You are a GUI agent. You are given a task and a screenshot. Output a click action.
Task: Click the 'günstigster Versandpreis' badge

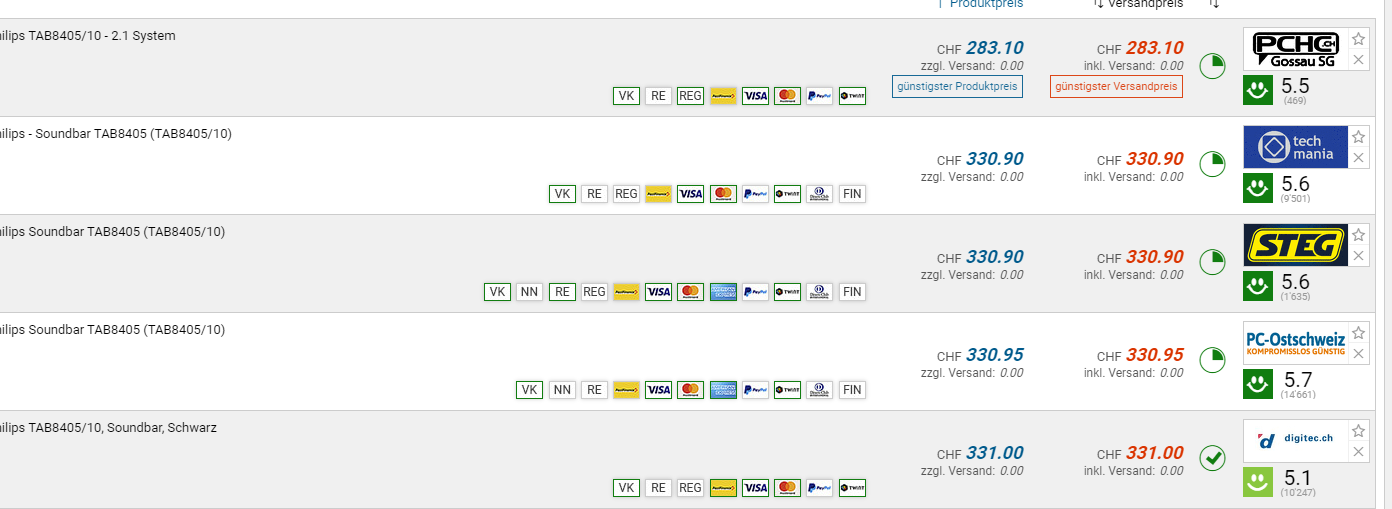[1116, 87]
